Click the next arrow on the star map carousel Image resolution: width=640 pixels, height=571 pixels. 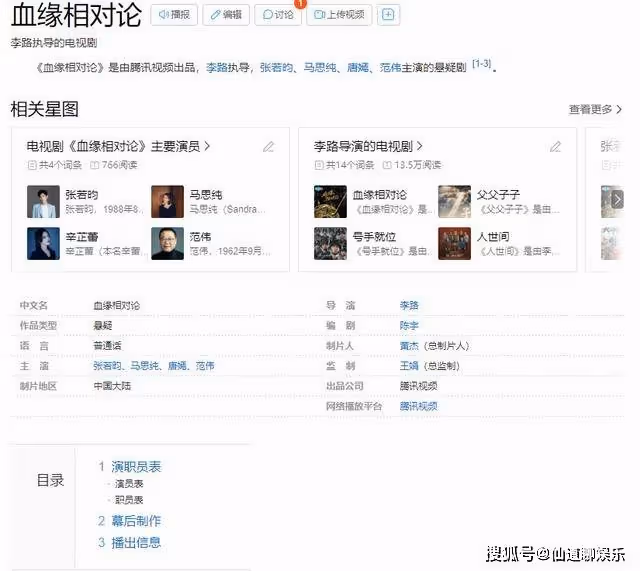tap(617, 200)
